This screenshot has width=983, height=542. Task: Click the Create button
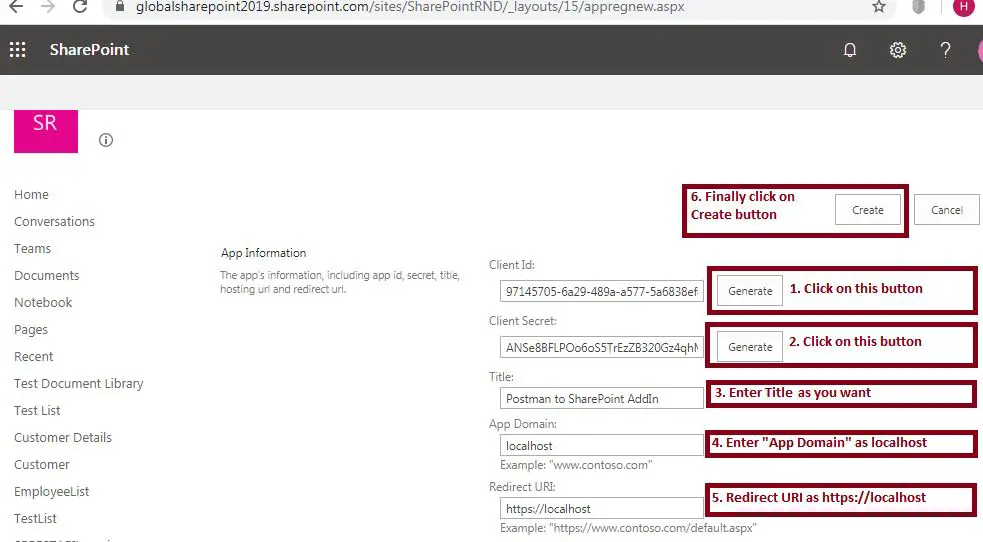point(868,210)
